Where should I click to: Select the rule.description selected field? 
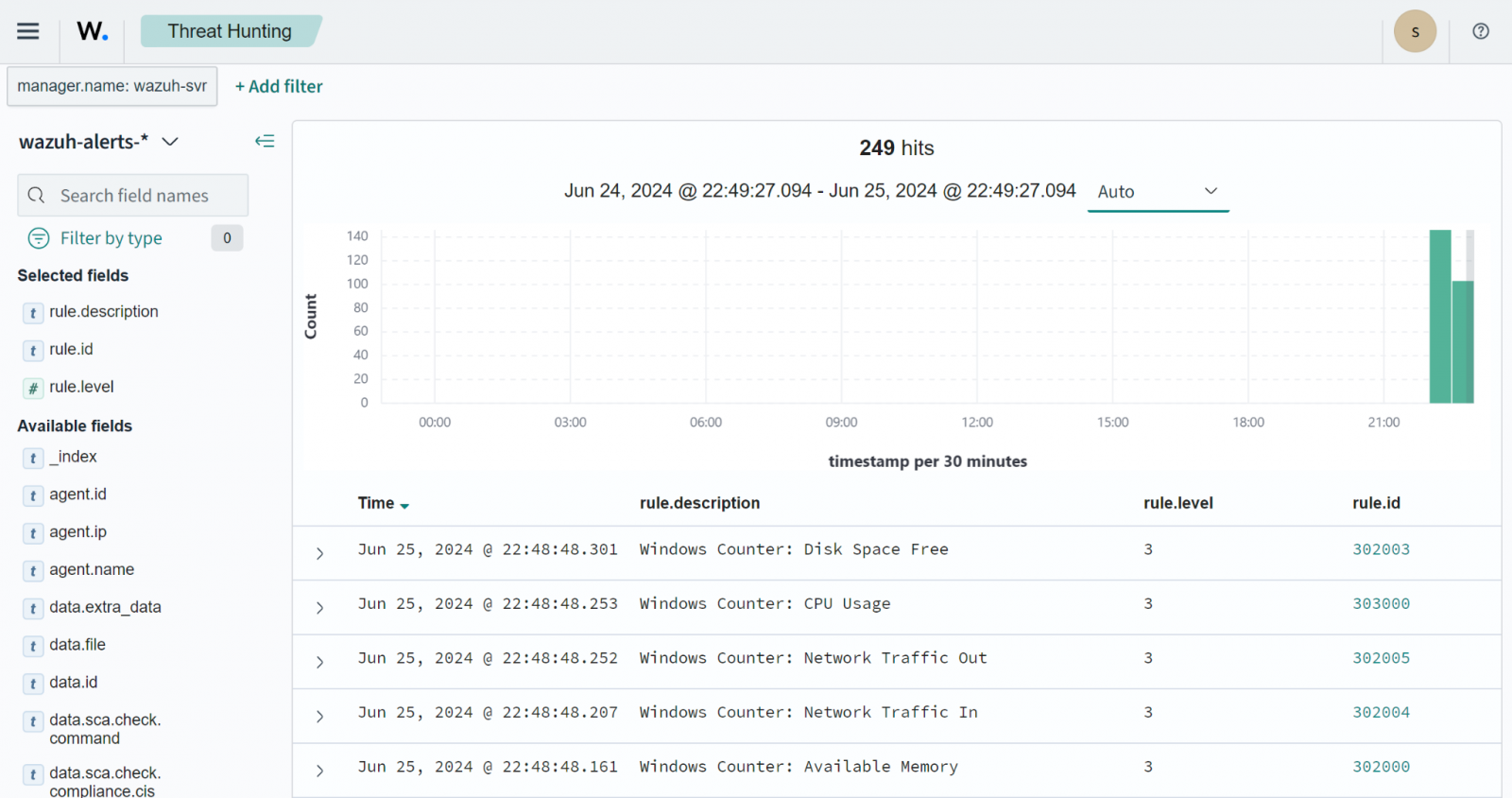click(104, 312)
